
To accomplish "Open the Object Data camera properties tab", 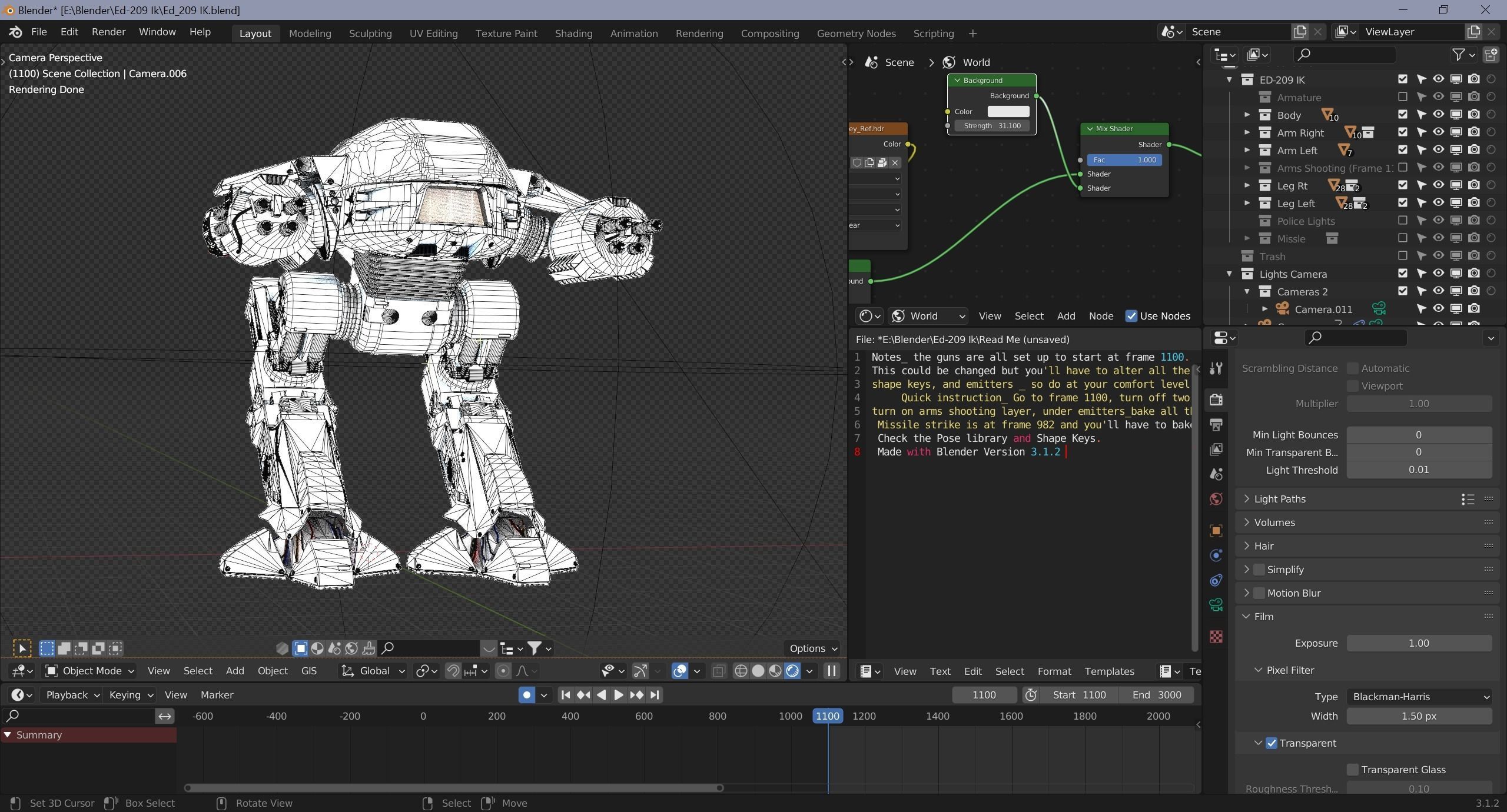I will [x=1216, y=605].
